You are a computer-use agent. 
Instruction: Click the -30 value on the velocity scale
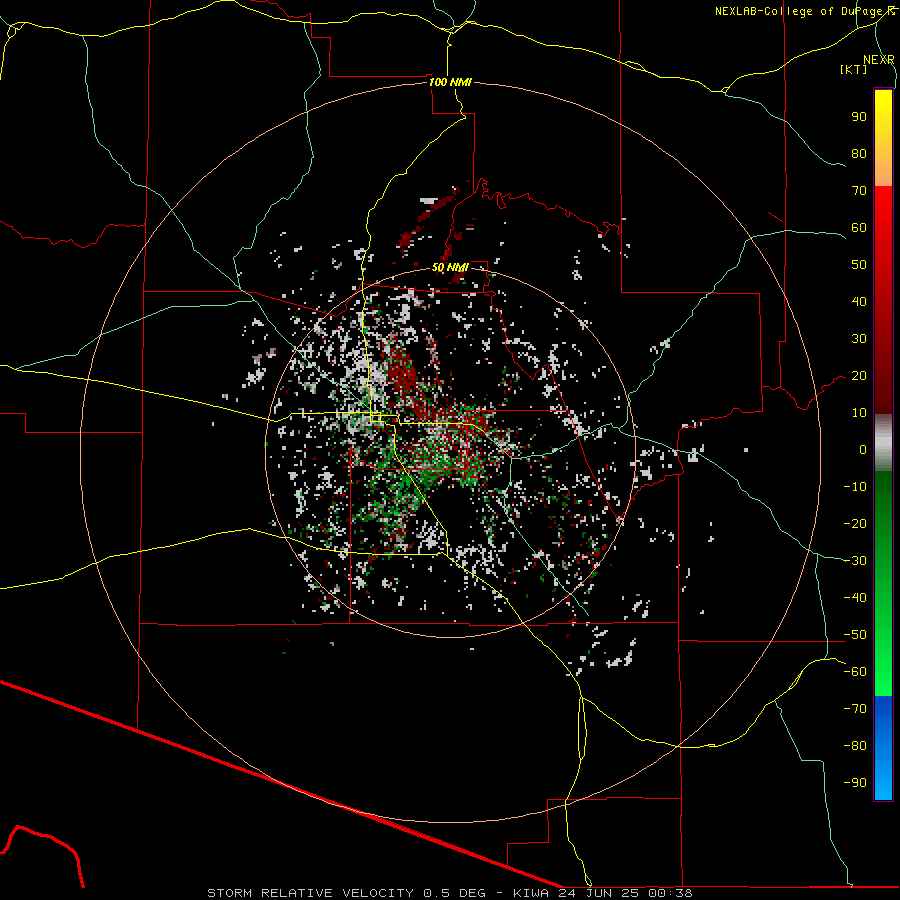[x=855, y=561]
